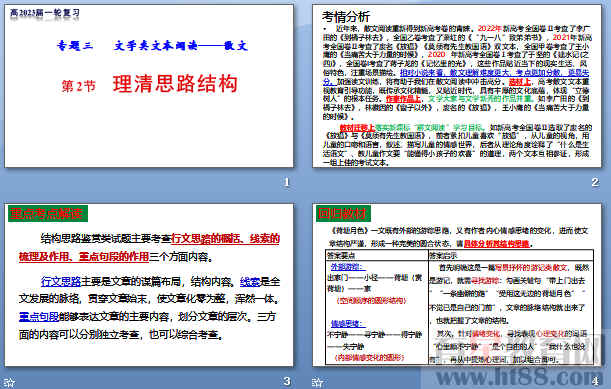The image size is (611, 389).
Task: Click the animation star icon under slide 3
Action: (9, 382)
